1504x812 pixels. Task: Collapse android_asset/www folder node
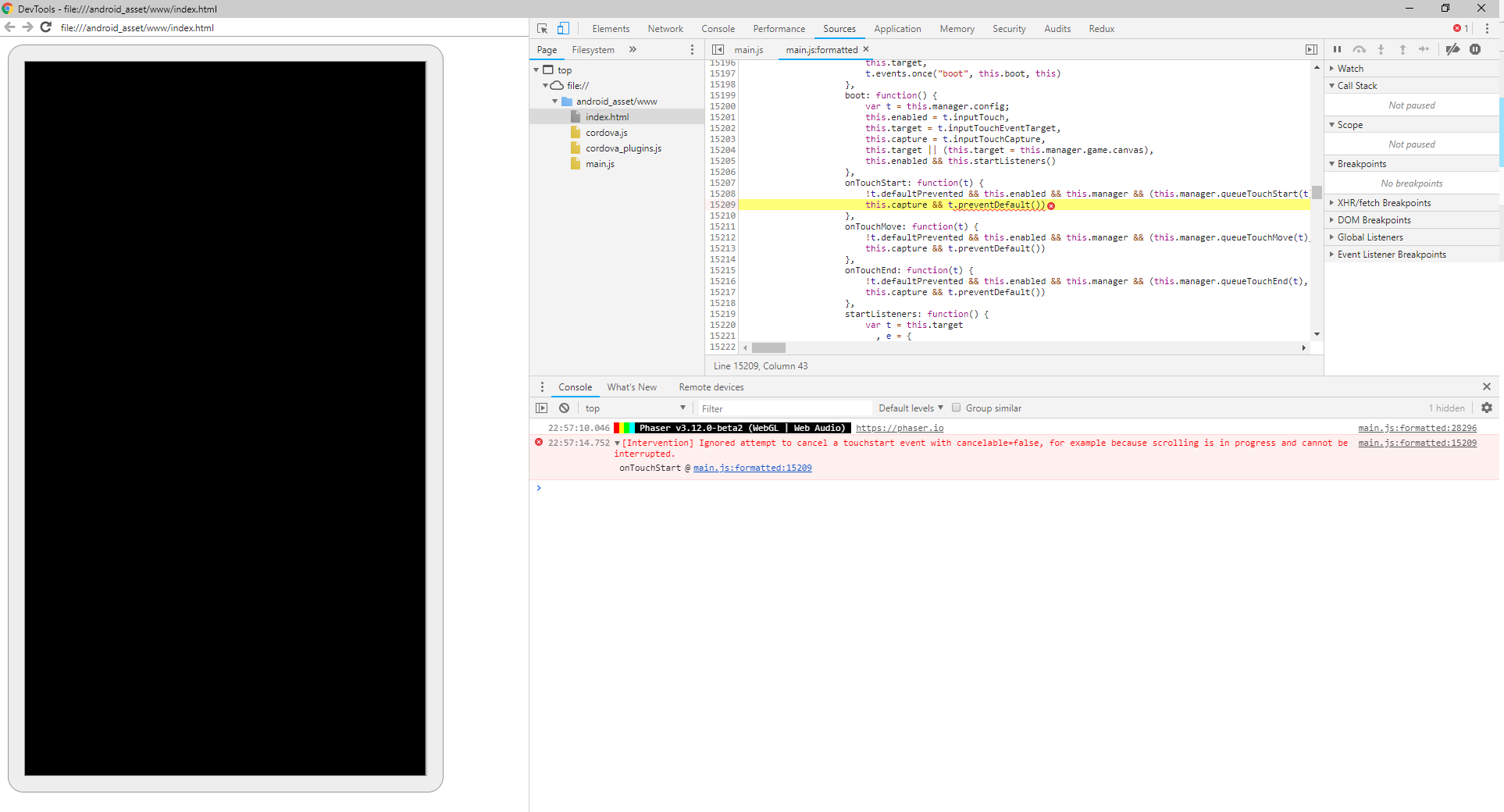(554, 101)
